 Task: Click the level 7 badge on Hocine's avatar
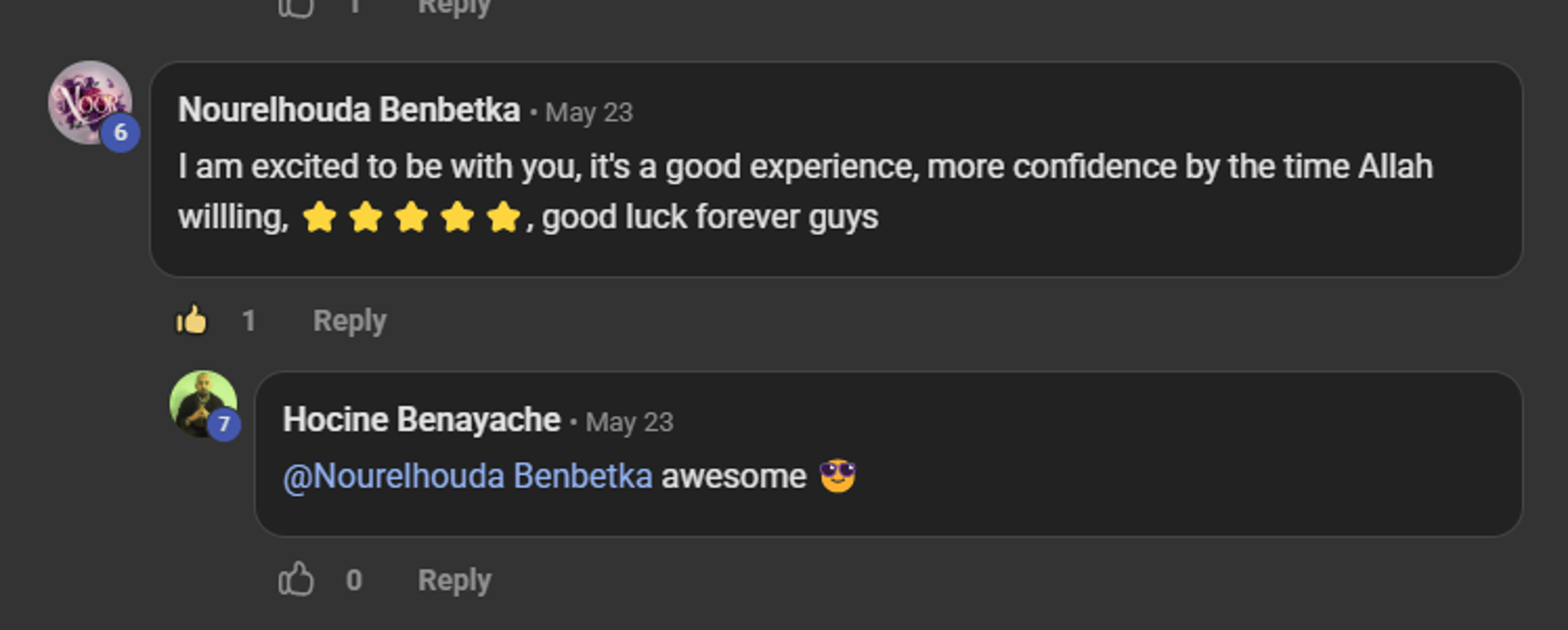[x=224, y=424]
